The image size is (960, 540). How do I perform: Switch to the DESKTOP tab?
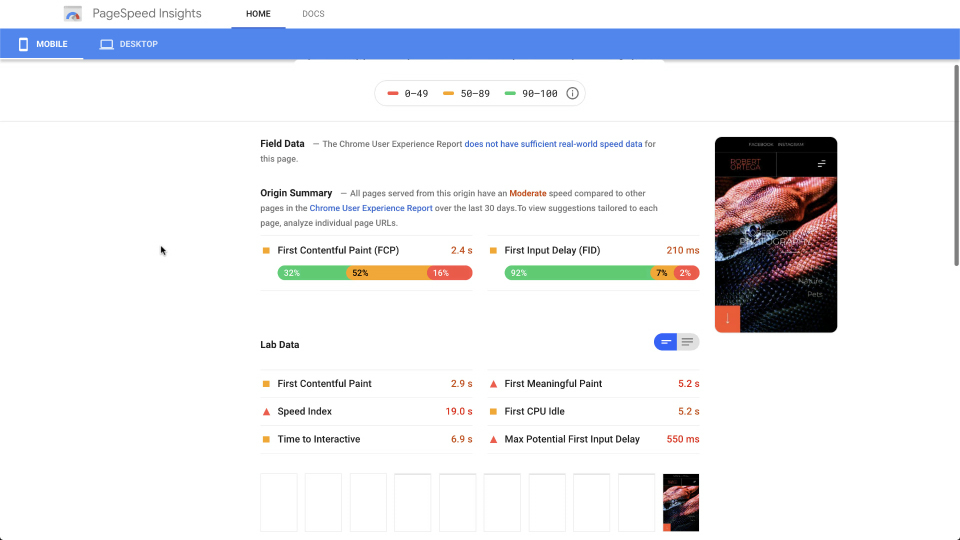click(x=129, y=44)
